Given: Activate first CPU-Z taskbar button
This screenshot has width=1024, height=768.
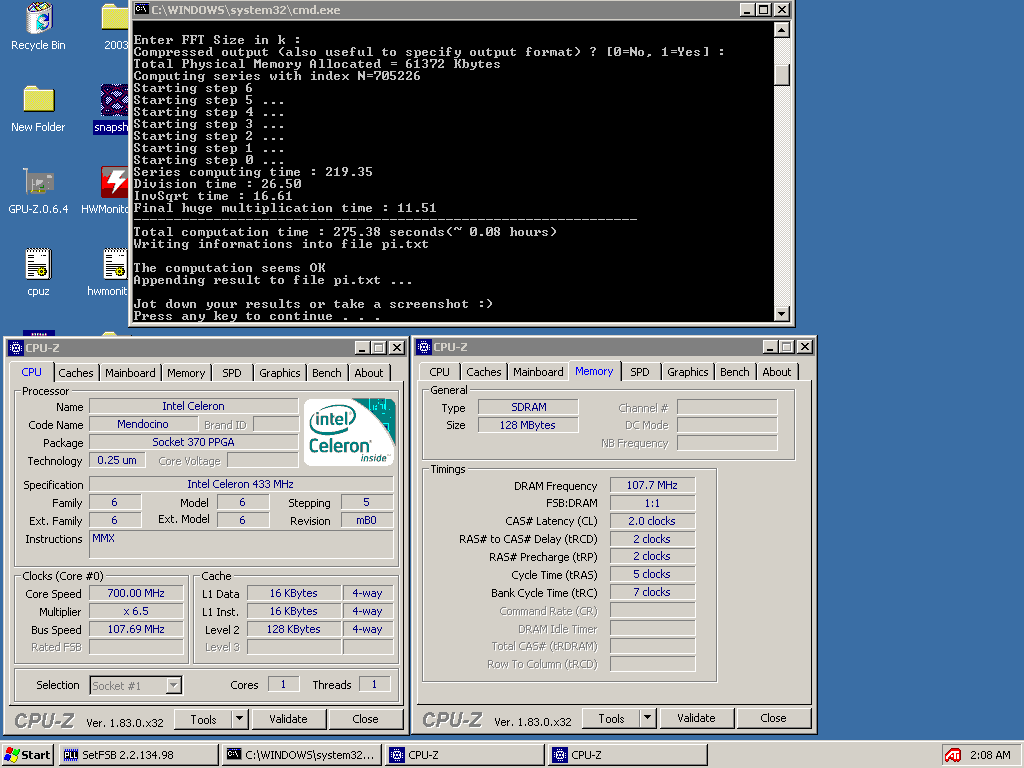Looking at the screenshot, I should pos(465,755).
